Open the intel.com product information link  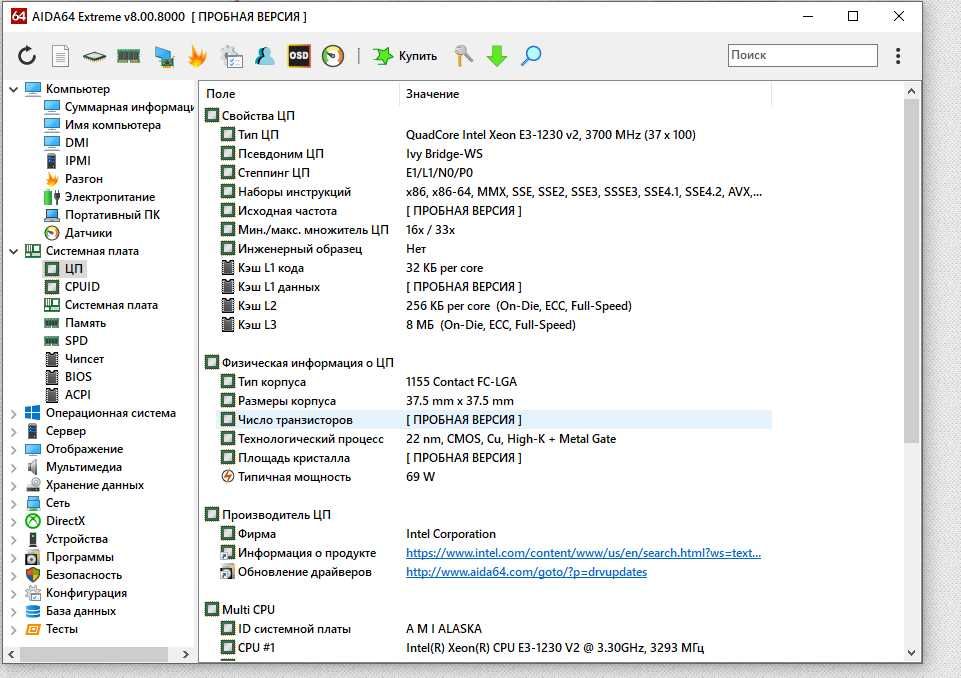click(583, 553)
